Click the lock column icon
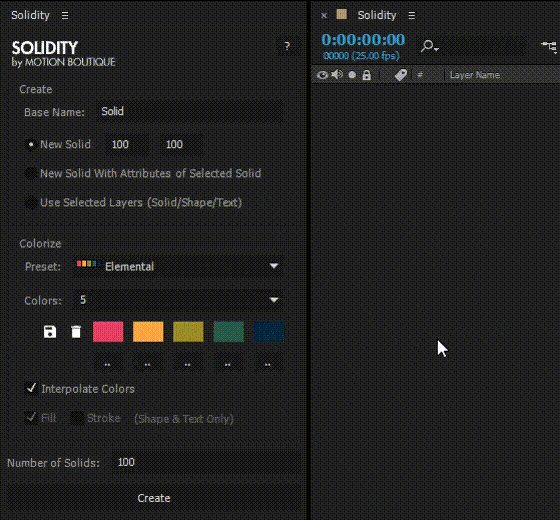The height and width of the screenshot is (520, 560). [x=366, y=75]
